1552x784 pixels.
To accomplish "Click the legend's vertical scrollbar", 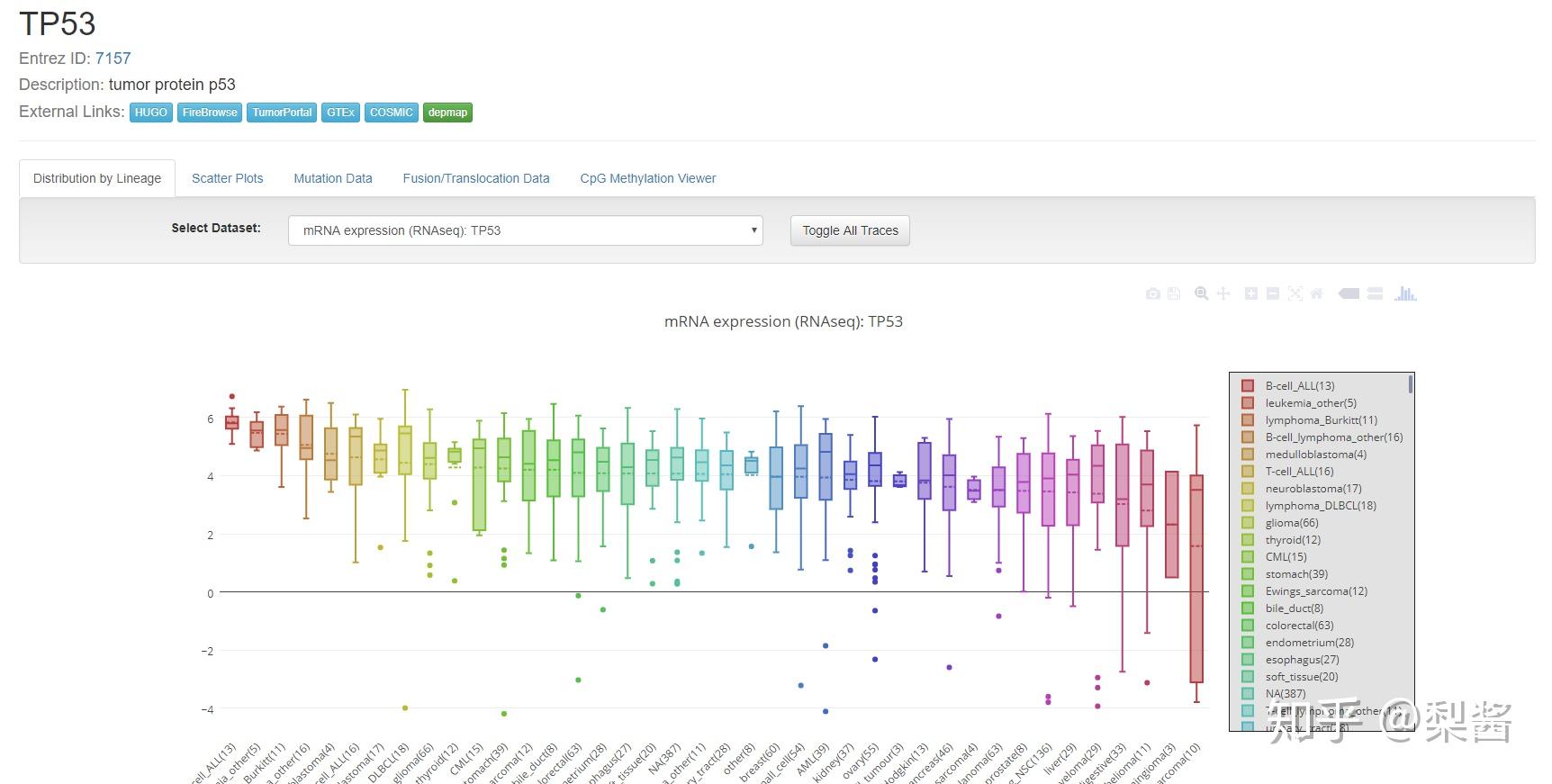I will [1411, 385].
